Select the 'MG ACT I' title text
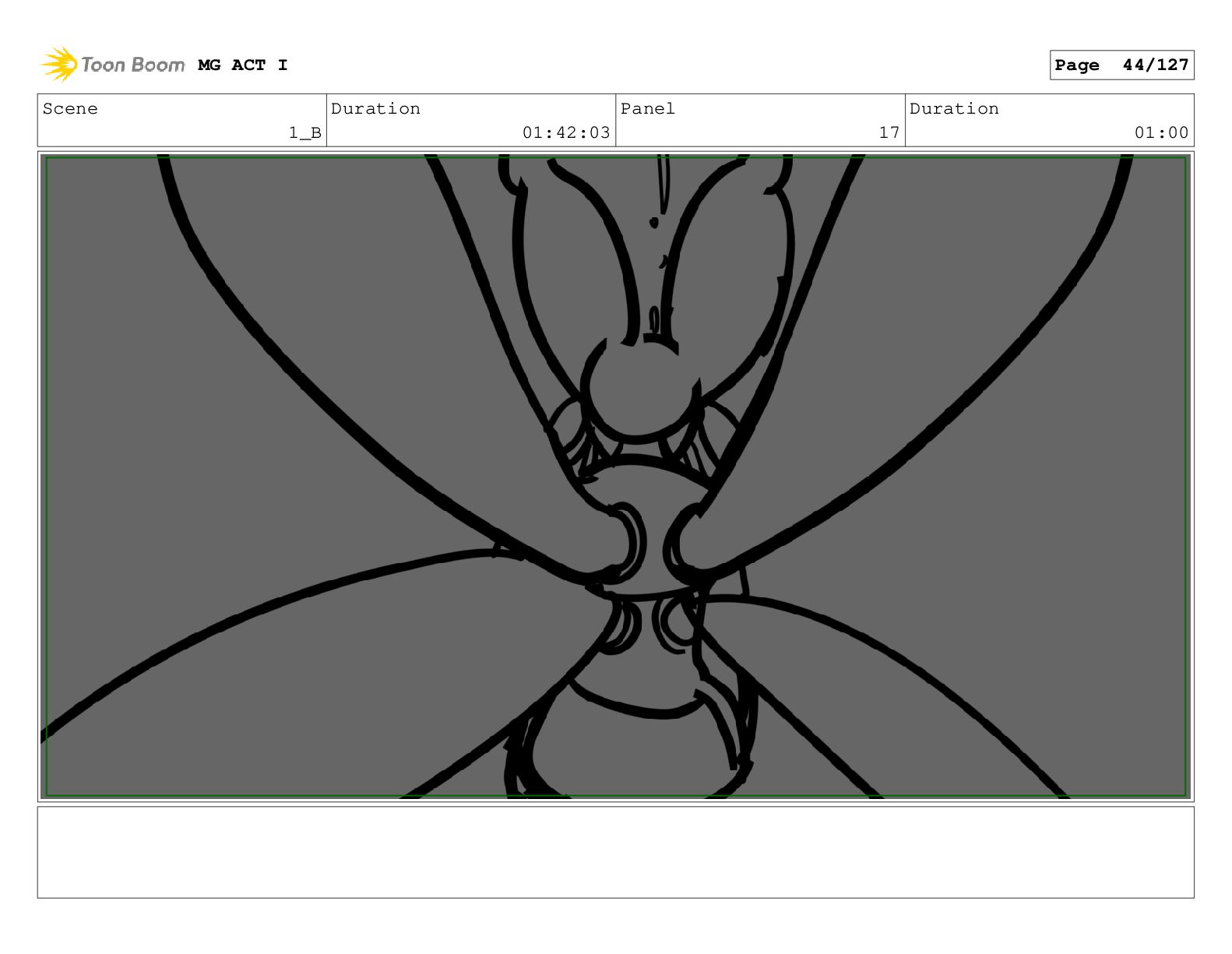The image size is (1232, 954). 242,65
